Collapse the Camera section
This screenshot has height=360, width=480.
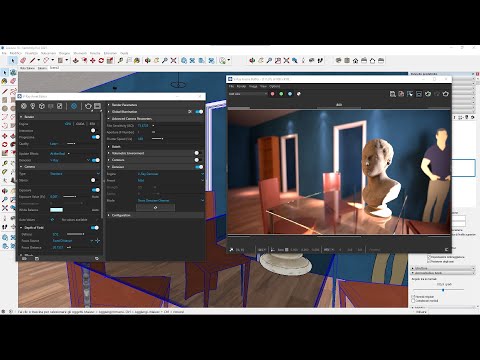click(21, 167)
